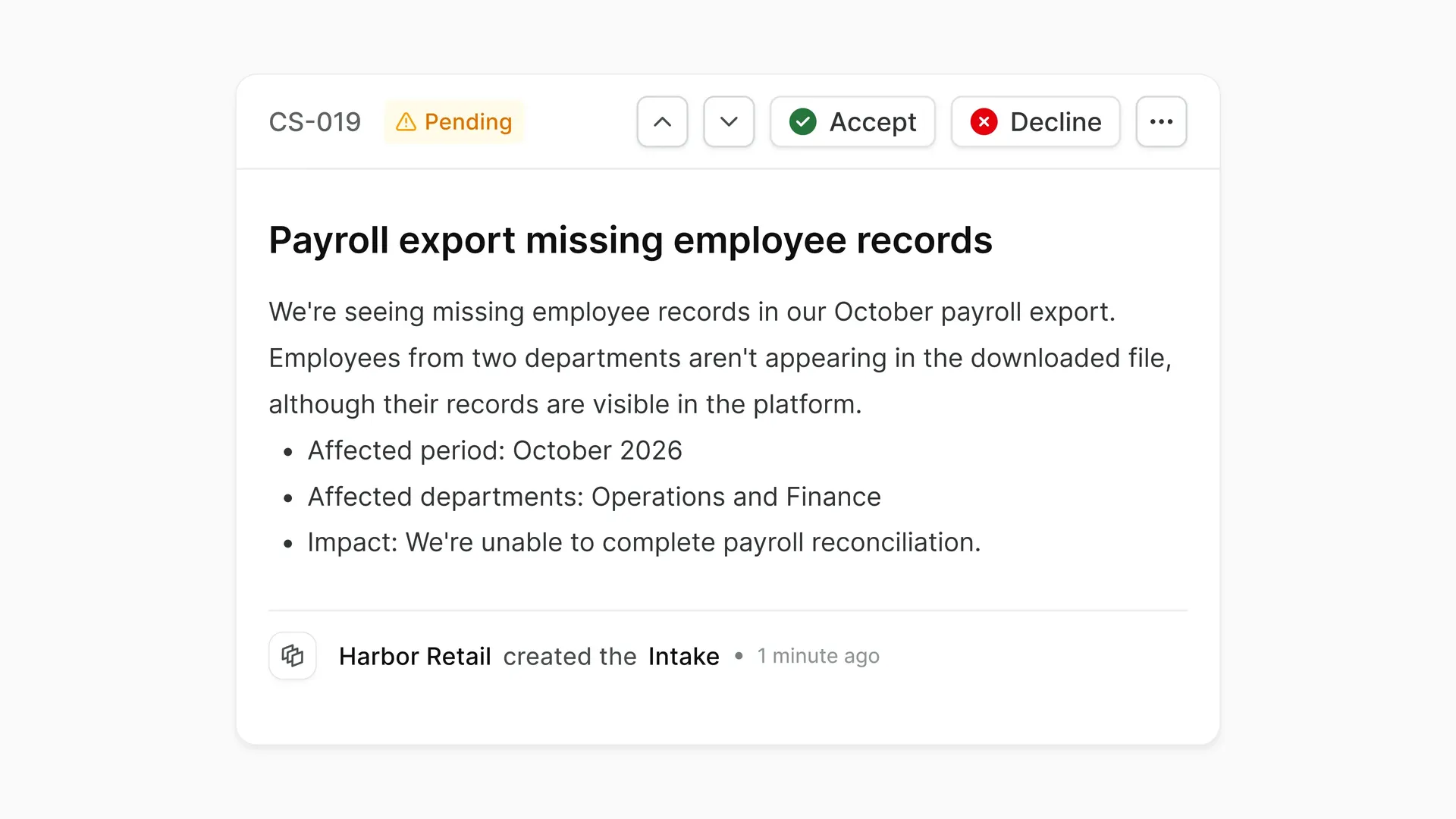Click the Harbor Retail source icon
Screen dimensions: 1456x819
293,655
